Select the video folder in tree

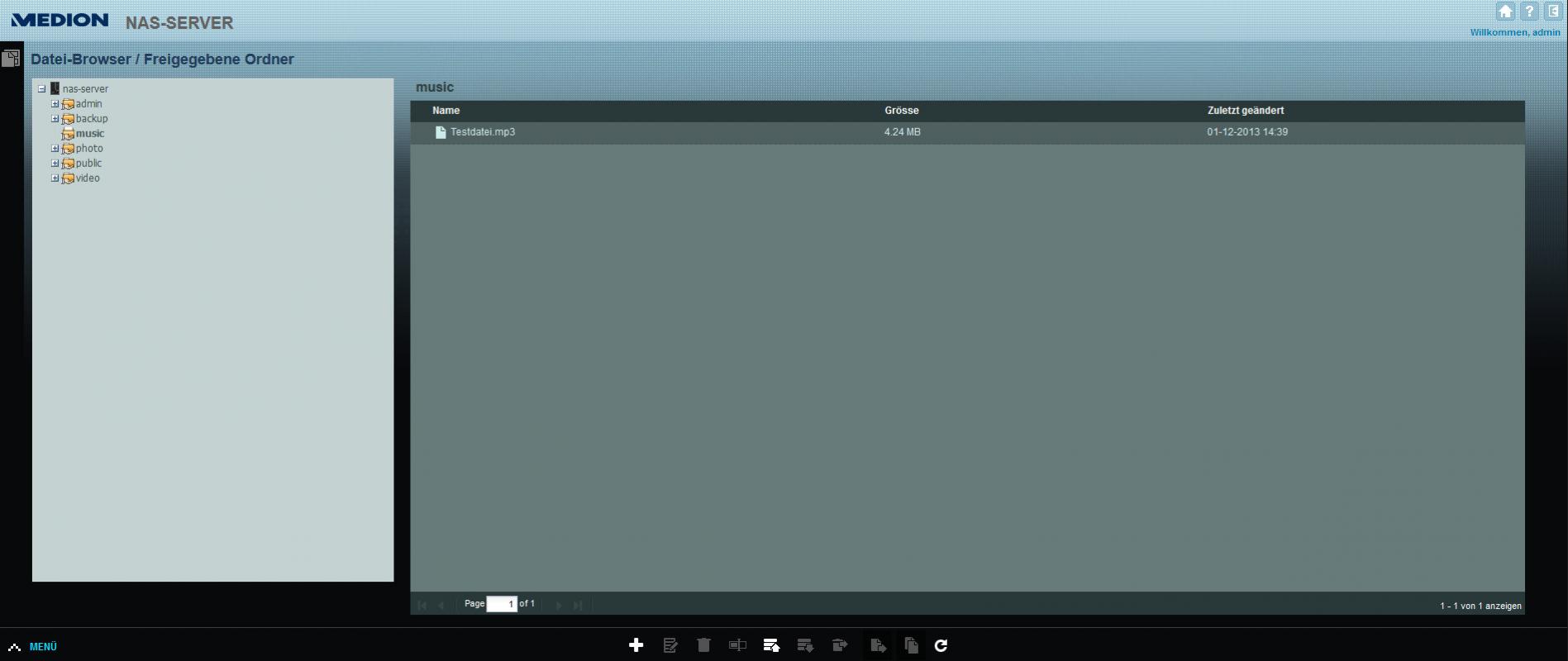(88, 178)
